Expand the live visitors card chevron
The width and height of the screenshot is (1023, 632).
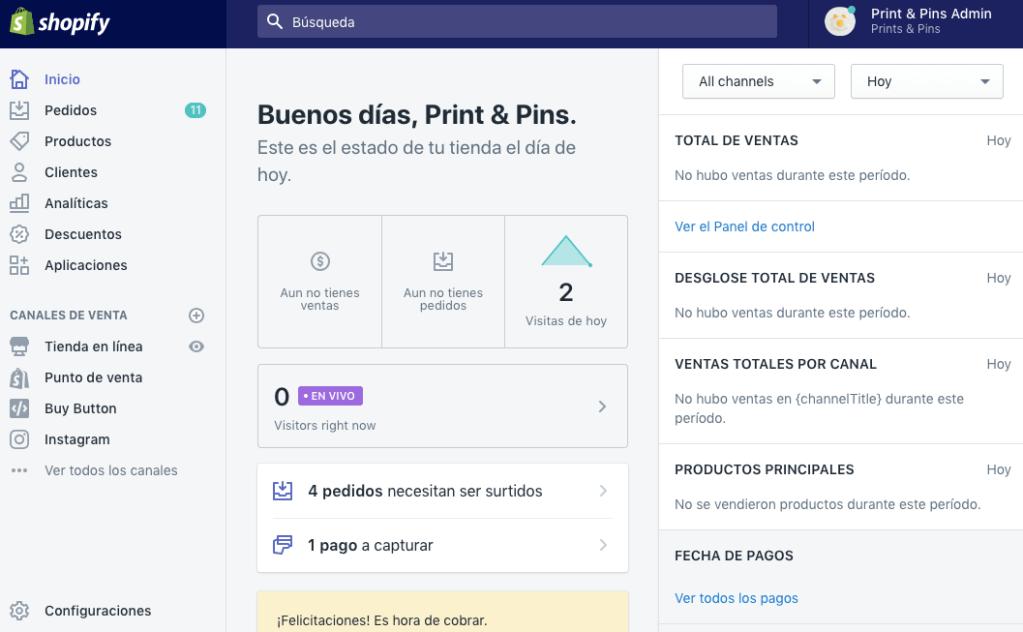tap(602, 406)
